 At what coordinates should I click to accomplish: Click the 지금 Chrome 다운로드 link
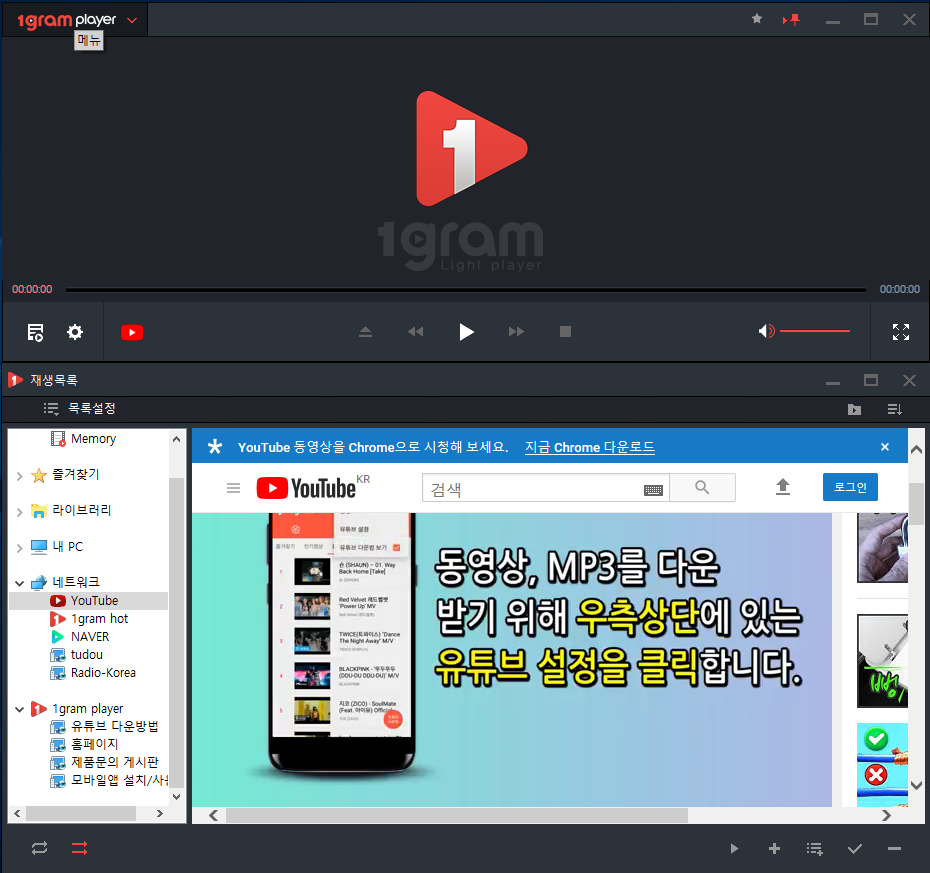(x=590, y=447)
